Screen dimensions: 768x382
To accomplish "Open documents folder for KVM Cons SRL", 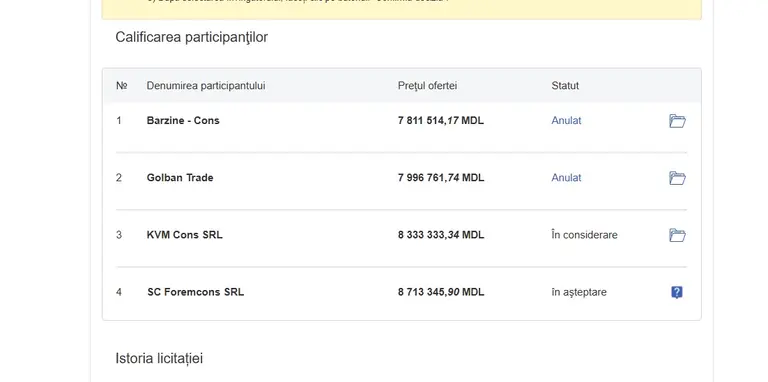I will click(x=677, y=235).
